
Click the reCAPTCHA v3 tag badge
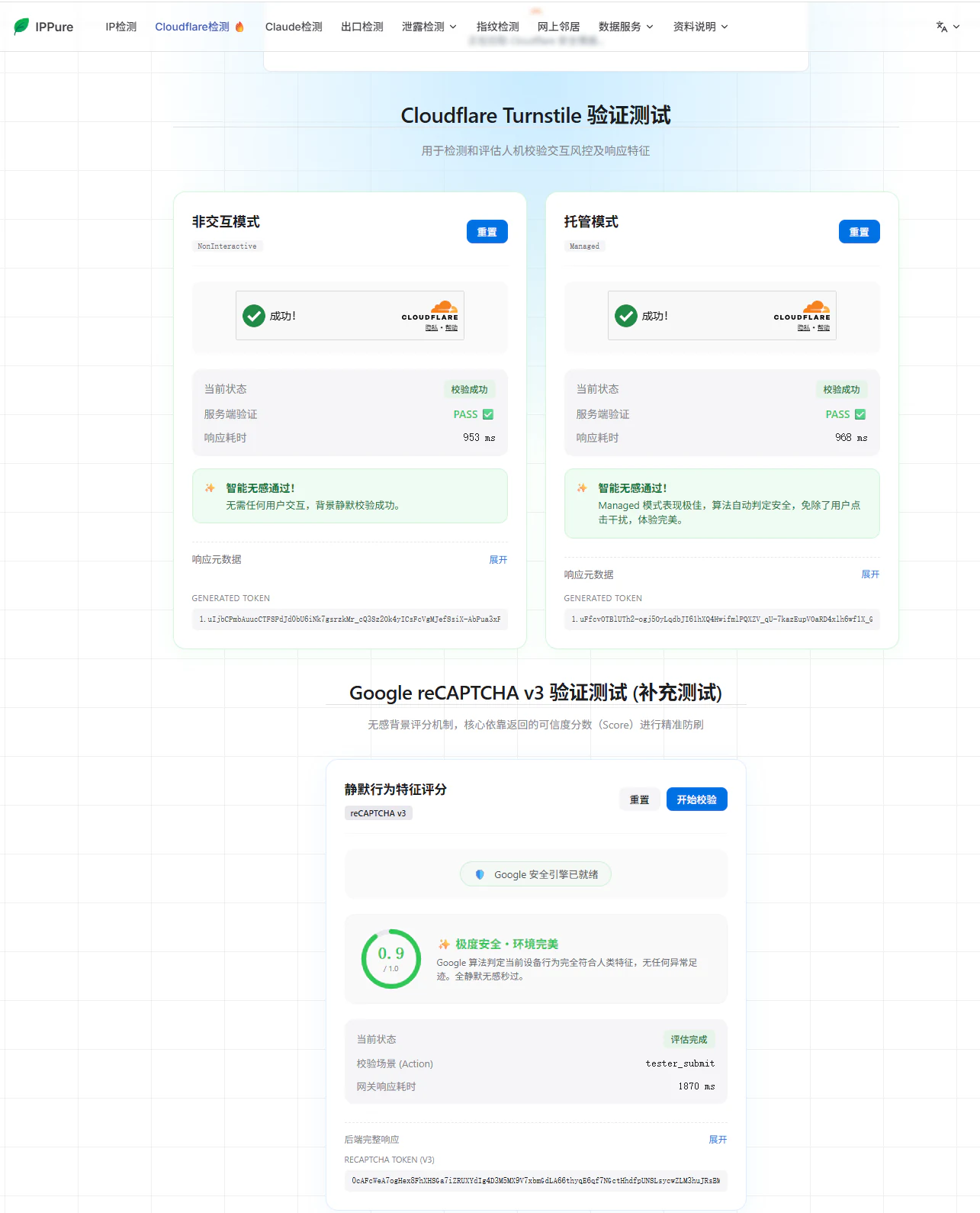click(x=378, y=813)
